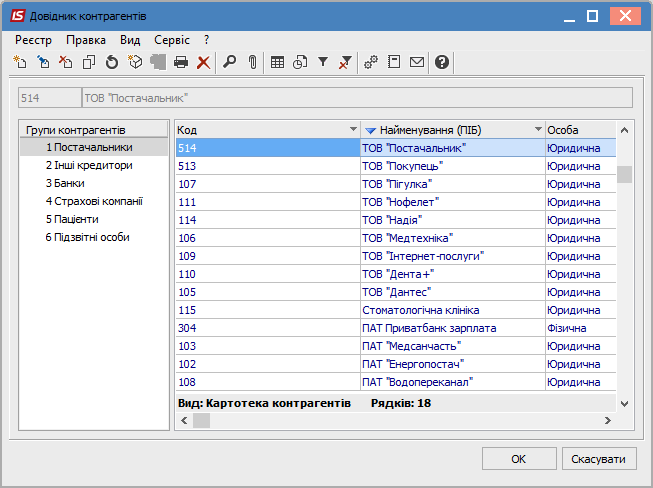Image resolution: width=653 pixels, height=488 pixels.
Task: Select row ТОВ "Покупець"
Action: coord(396,166)
